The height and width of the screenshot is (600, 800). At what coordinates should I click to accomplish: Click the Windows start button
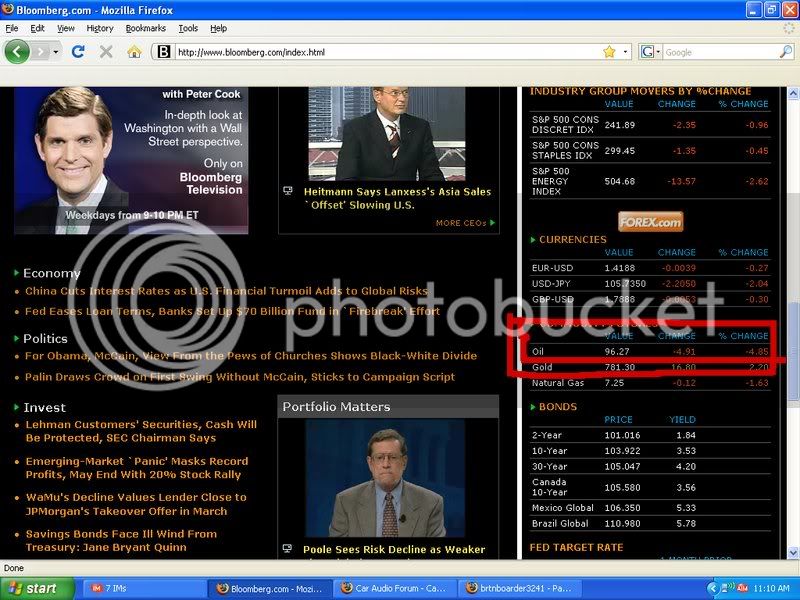point(37,589)
